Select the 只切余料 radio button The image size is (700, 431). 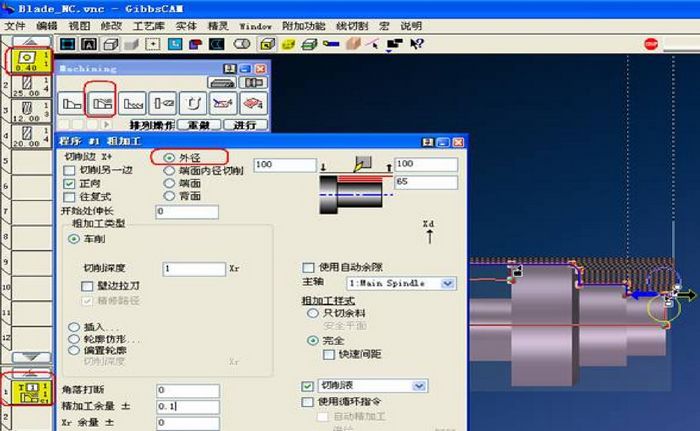click(x=313, y=314)
